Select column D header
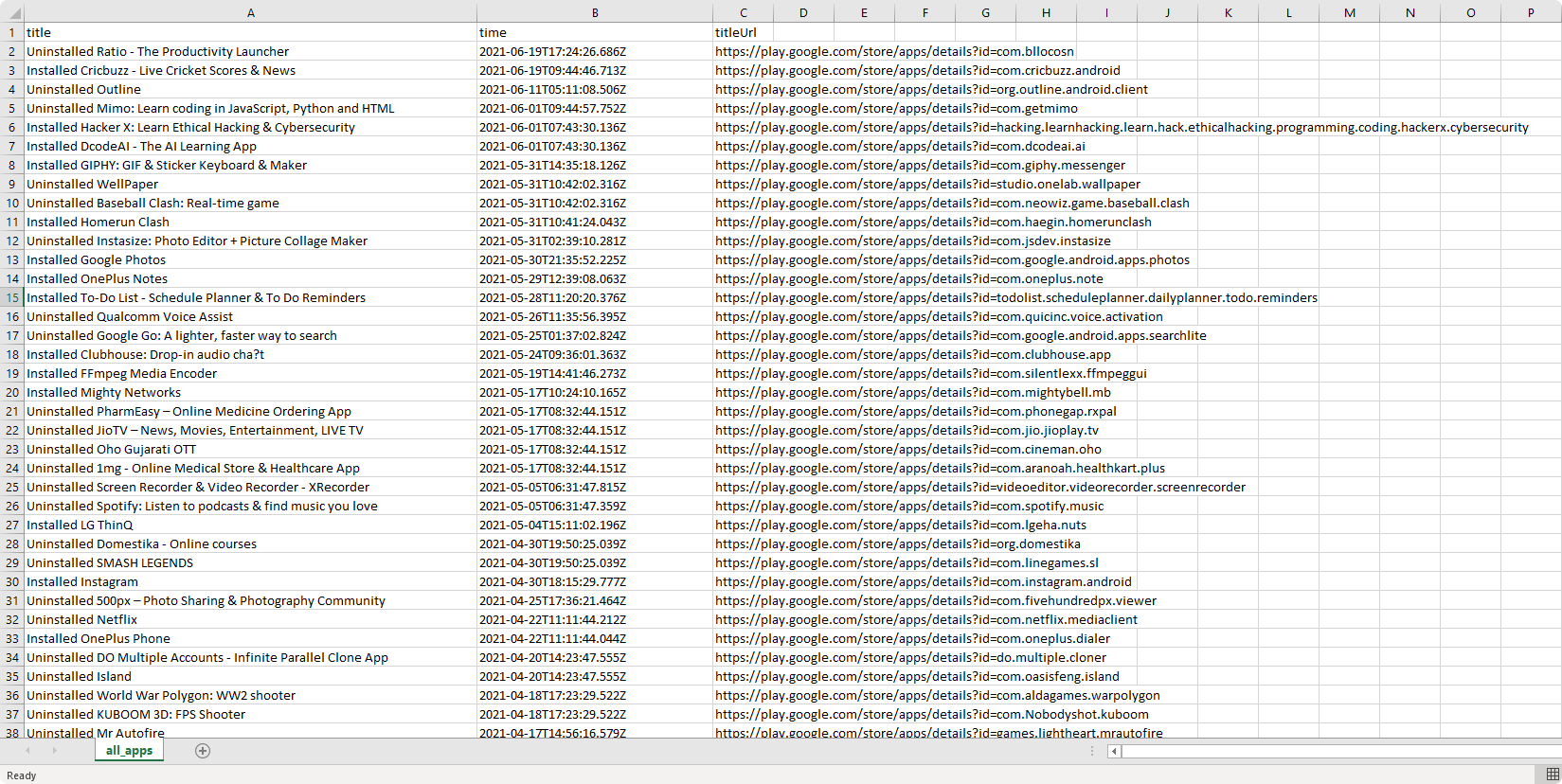 coord(803,12)
